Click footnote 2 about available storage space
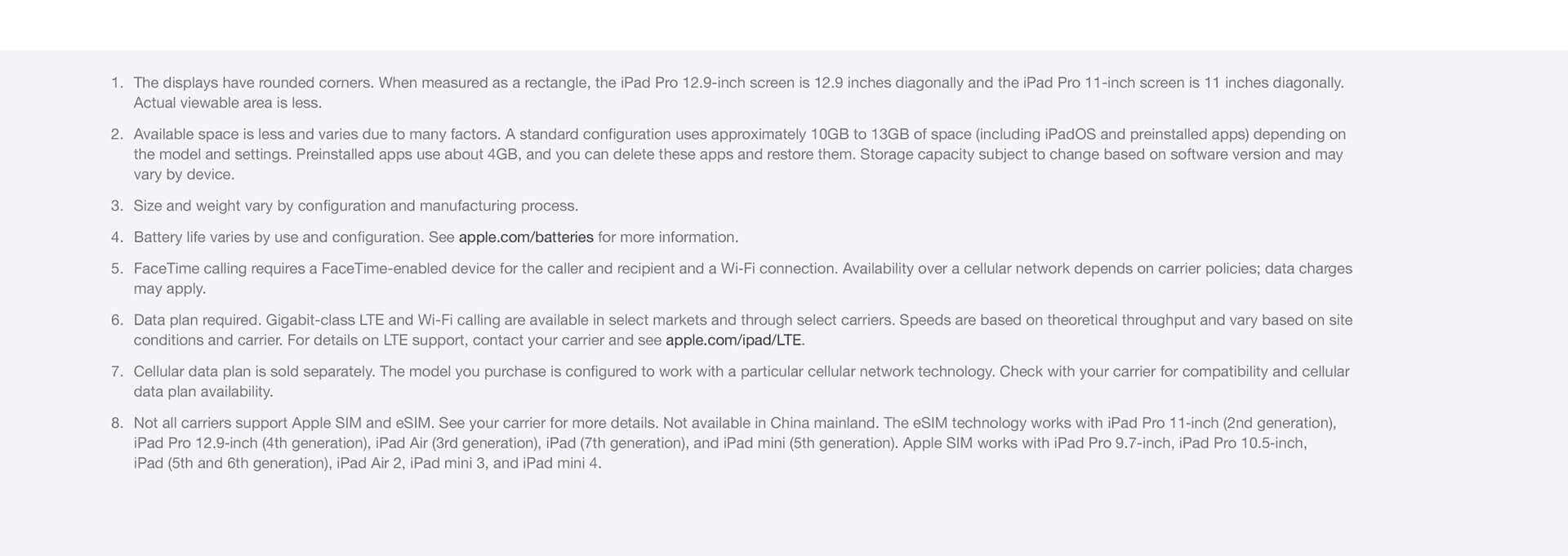 coord(740,154)
